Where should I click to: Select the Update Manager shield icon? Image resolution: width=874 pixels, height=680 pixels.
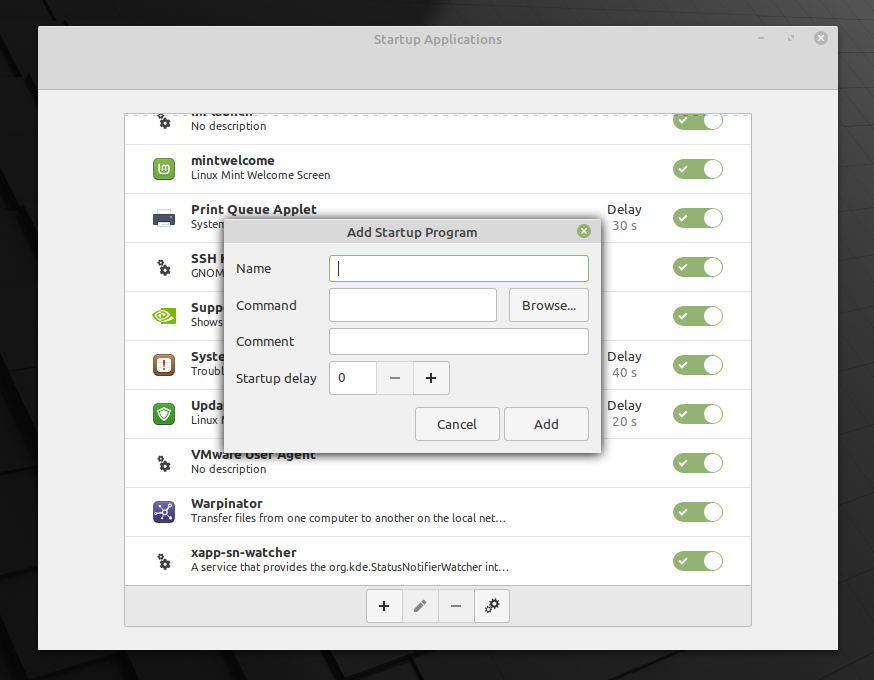(163, 413)
